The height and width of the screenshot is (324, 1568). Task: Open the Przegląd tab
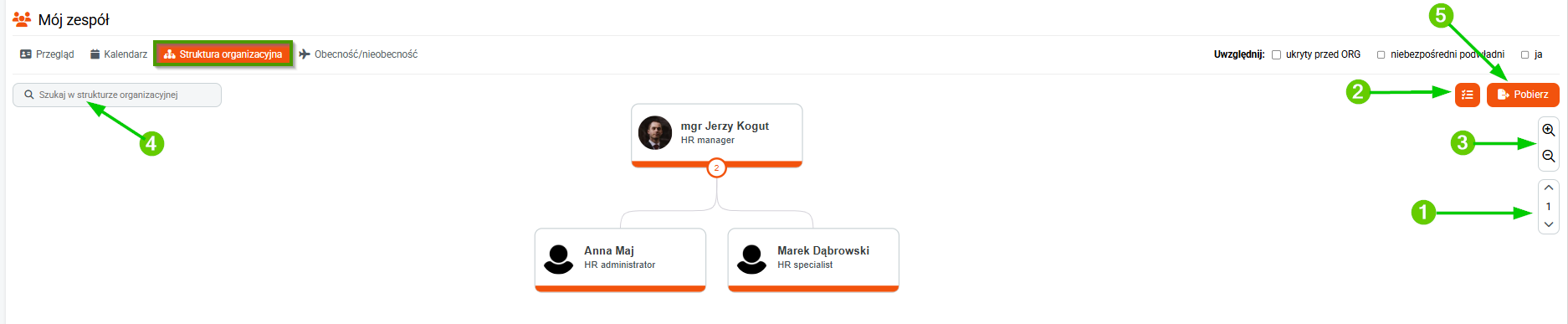click(47, 54)
